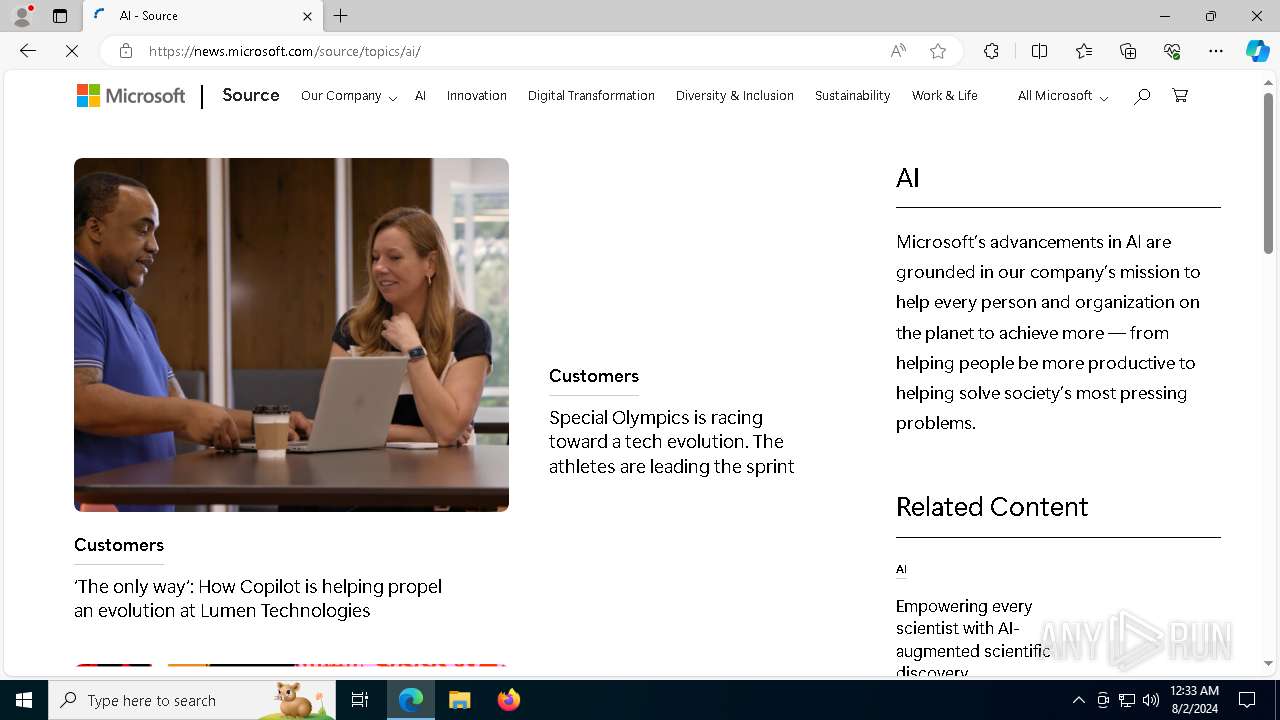The height and width of the screenshot is (720, 1280).
Task: Click Customers tag above Special Olympics
Action: pos(594,376)
